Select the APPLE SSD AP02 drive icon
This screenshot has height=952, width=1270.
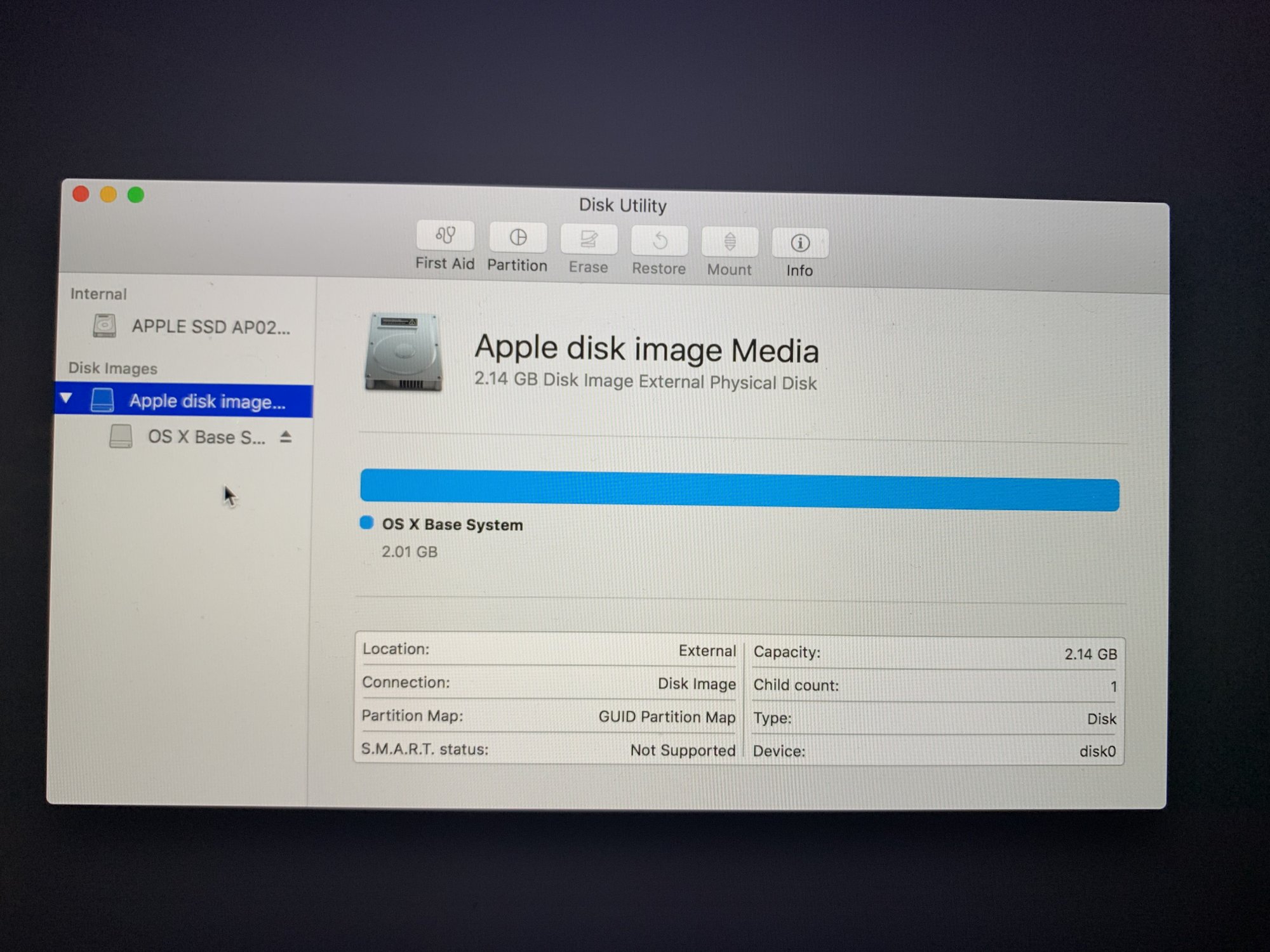click(105, 326)
